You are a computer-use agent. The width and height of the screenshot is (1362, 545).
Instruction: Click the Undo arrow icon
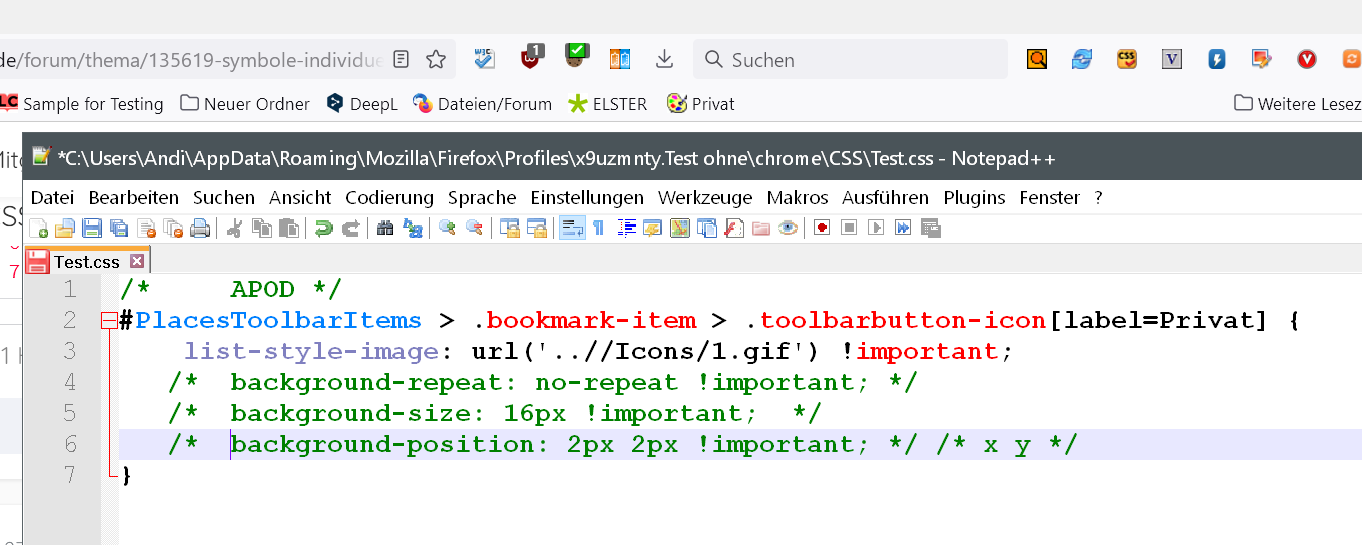(323, 229)
